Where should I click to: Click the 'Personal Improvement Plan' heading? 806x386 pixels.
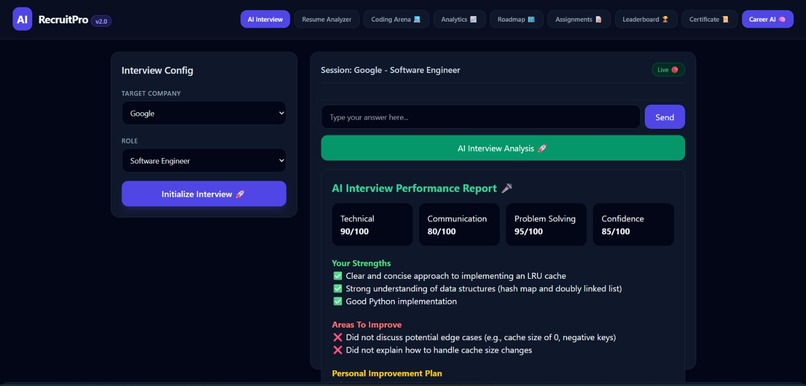387,373
